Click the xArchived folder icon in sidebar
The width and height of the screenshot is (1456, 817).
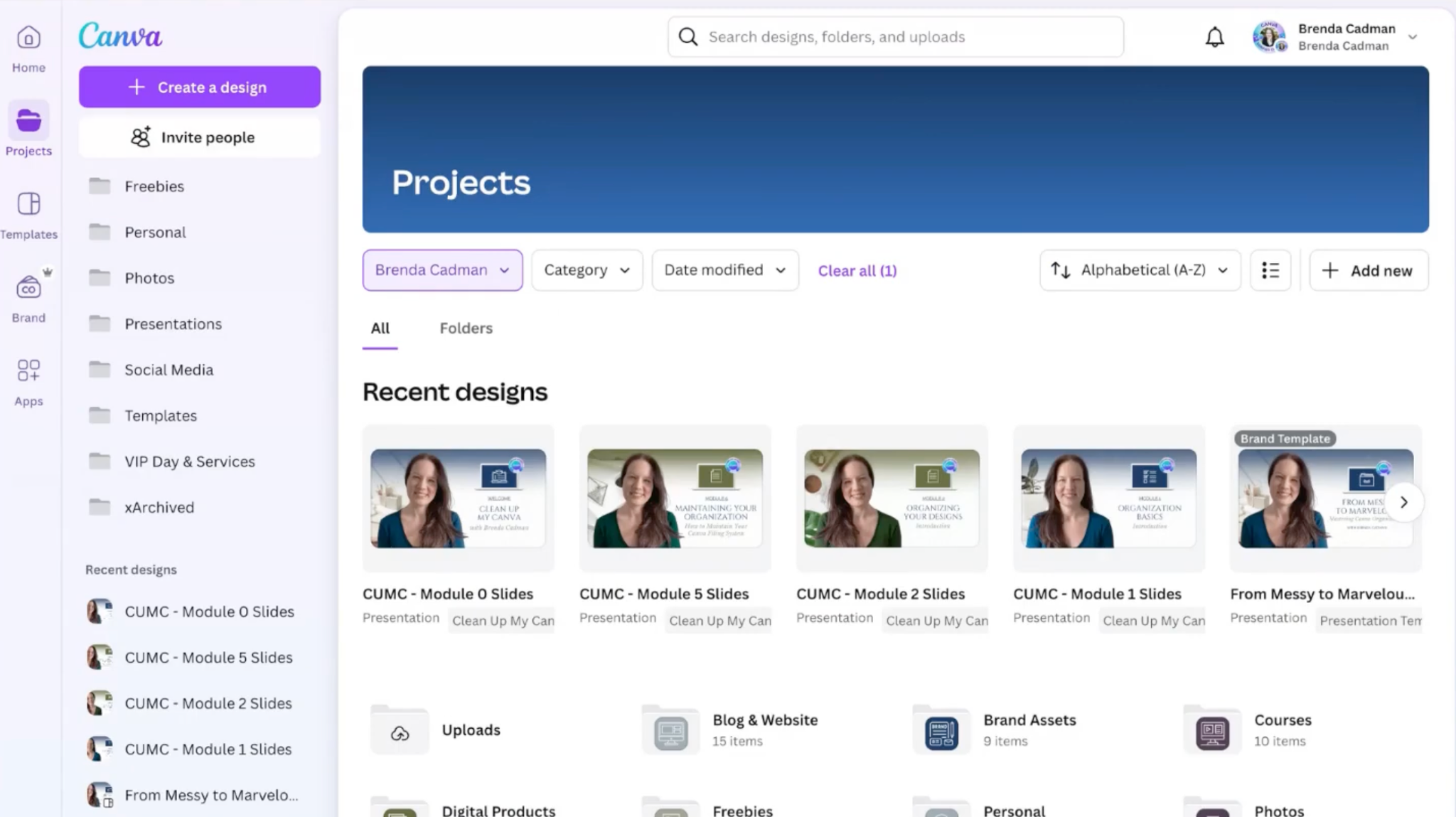point(100,507)
